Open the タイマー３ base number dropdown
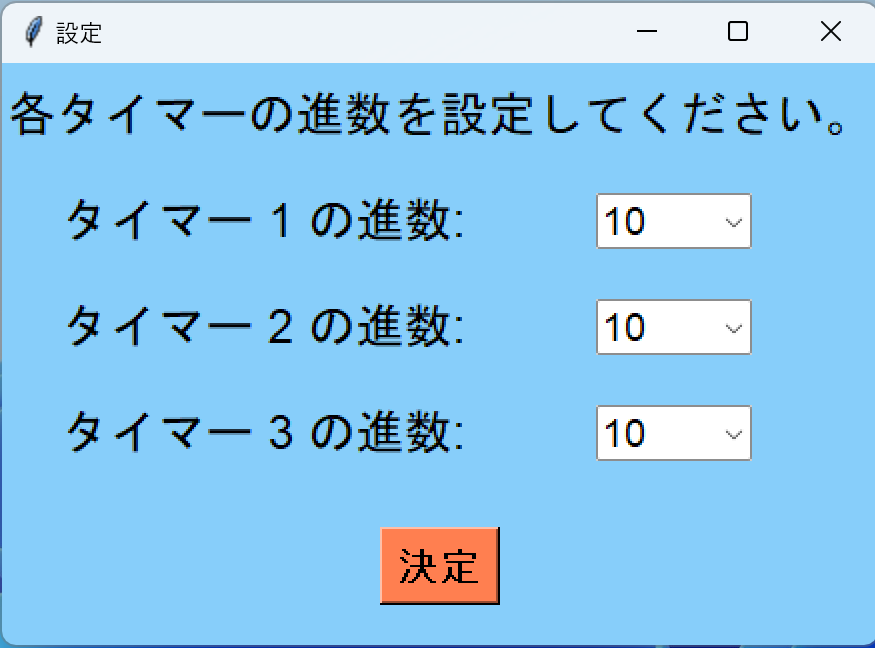This screenshot has width=875, height=648. (672, 433)
